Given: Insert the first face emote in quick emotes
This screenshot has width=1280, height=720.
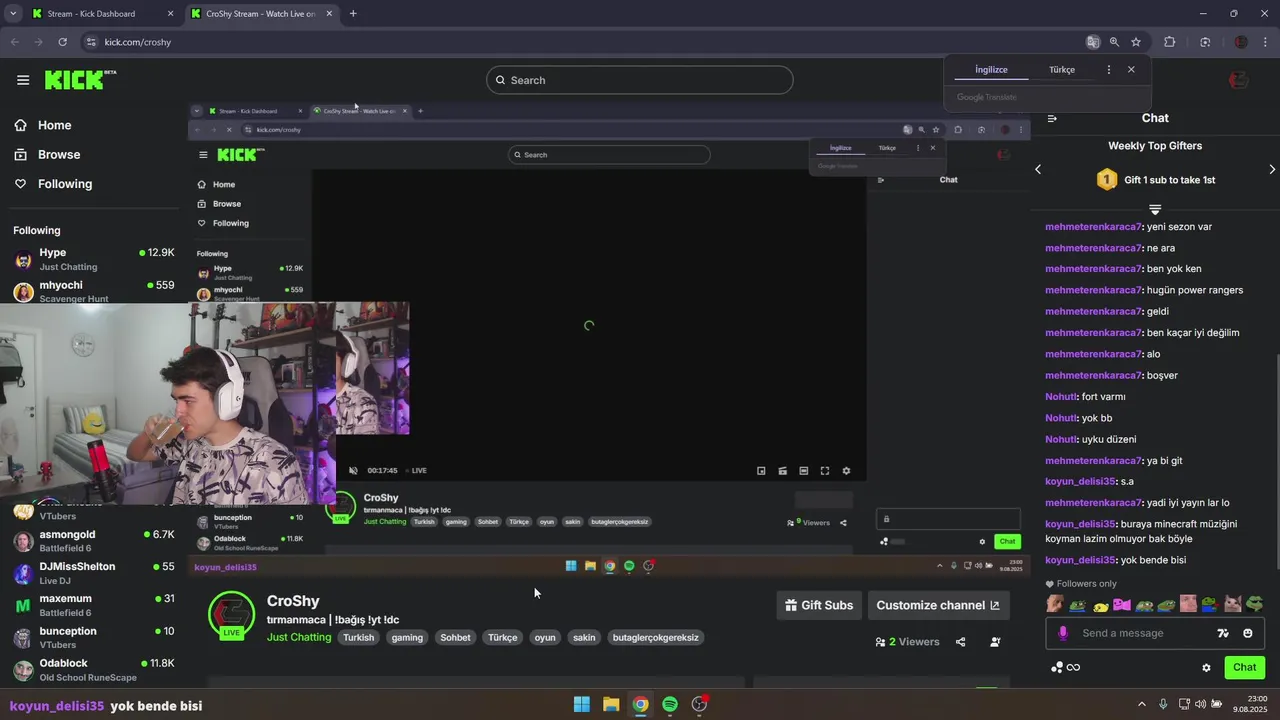Looking at the screenshot, I should tap(1055, 604).
